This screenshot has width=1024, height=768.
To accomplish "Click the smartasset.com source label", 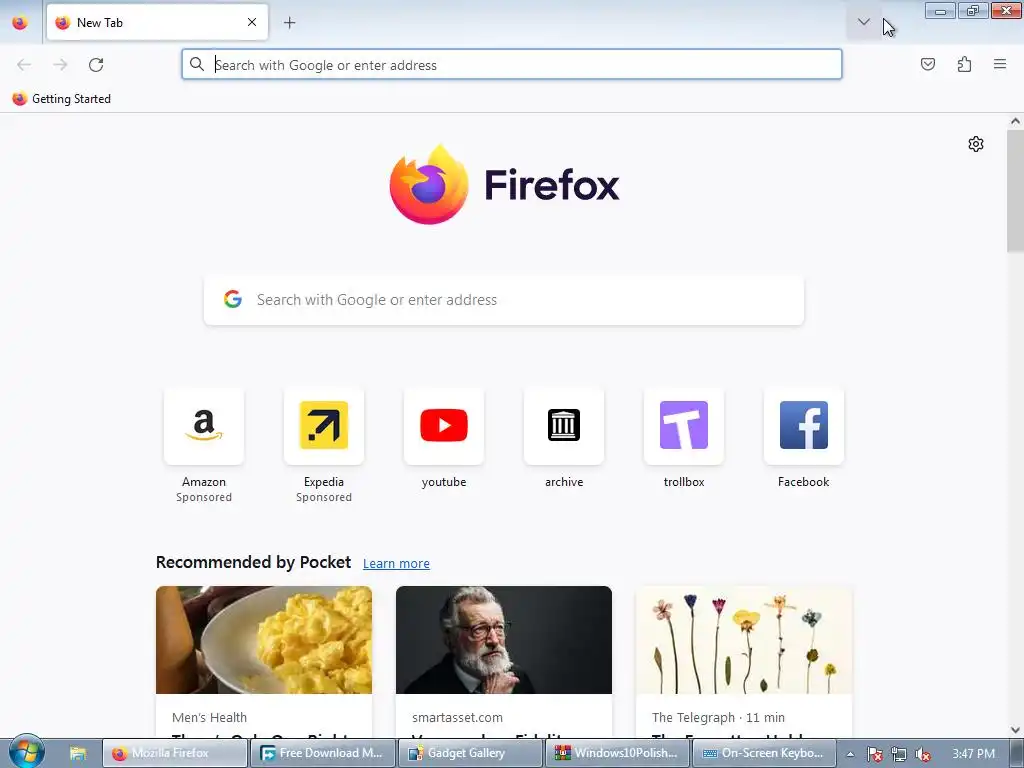I will pos(457,717).
